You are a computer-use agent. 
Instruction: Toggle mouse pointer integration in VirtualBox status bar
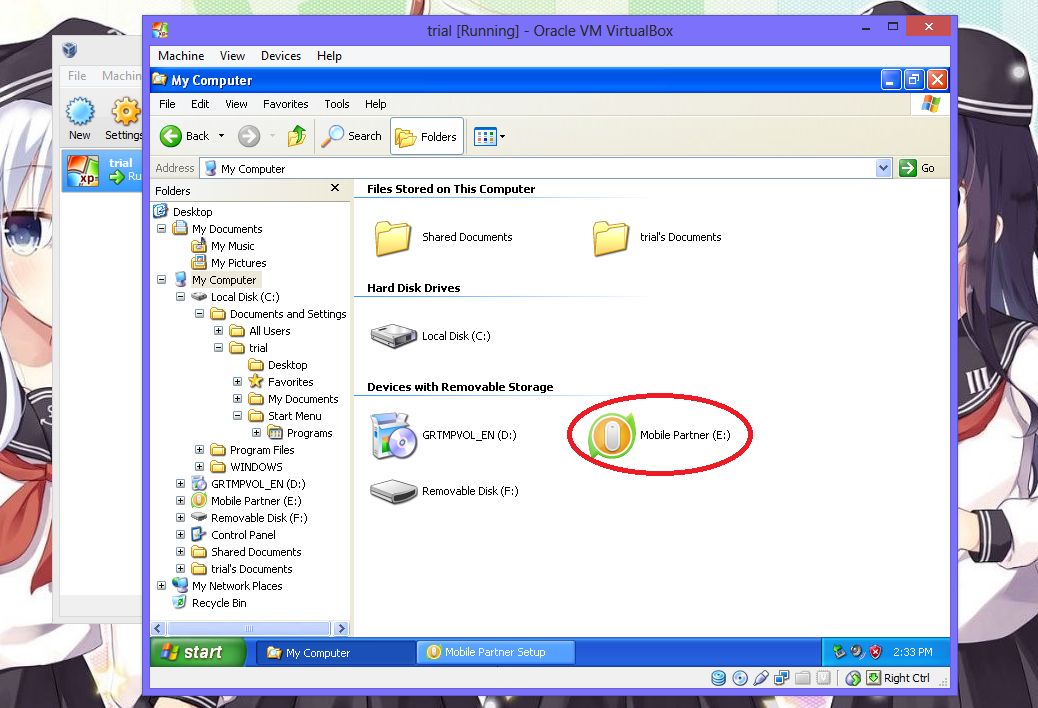pos(853,677)
